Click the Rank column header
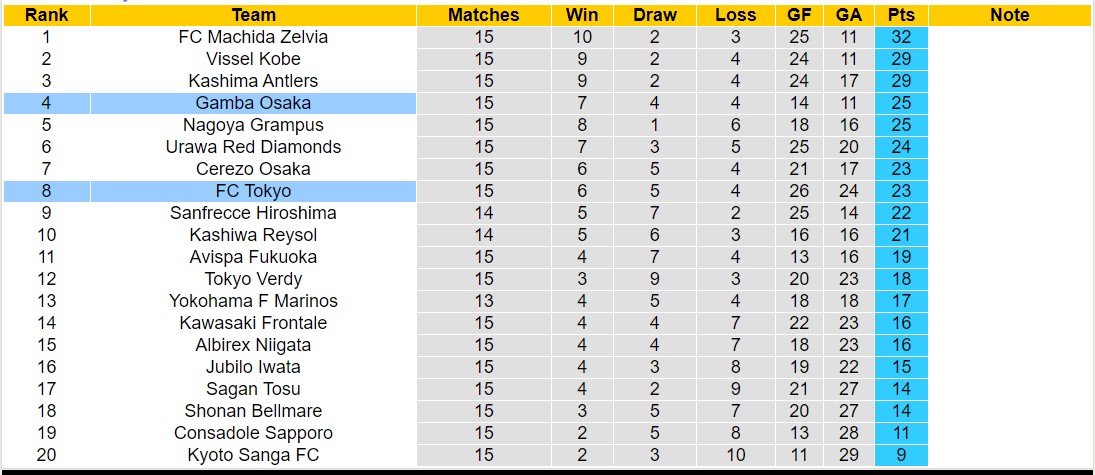Screen dimensions: 1095x475 46,15
